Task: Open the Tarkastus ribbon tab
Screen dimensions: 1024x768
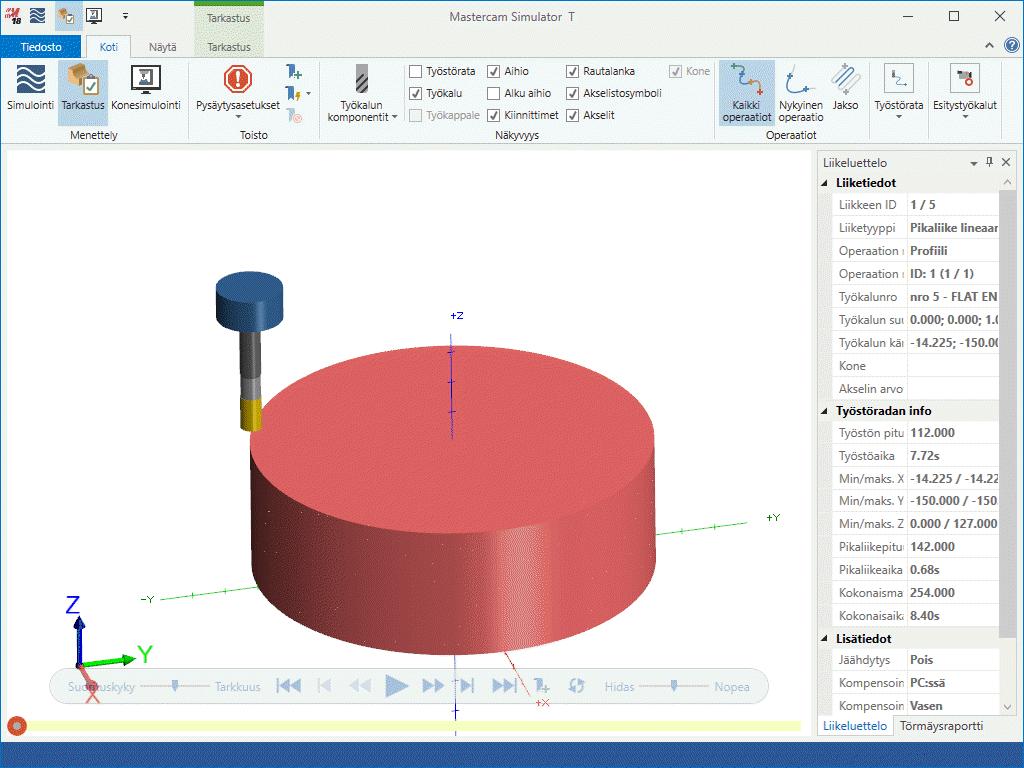Action: [x=229, y=47]
